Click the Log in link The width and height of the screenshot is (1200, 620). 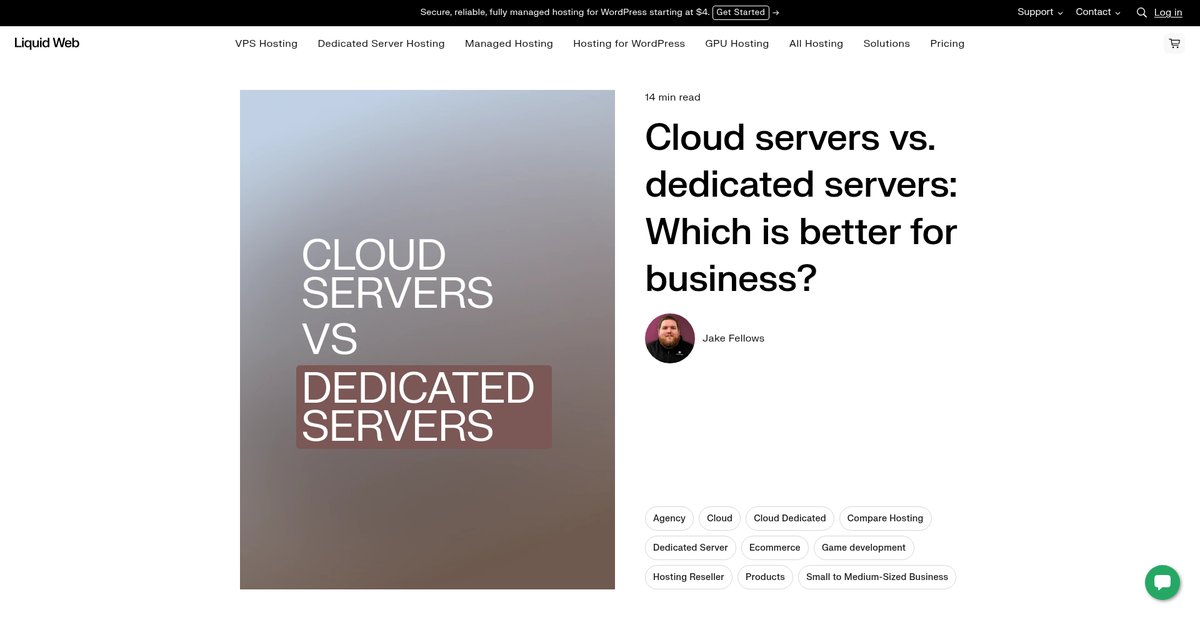pos(1168,12)
